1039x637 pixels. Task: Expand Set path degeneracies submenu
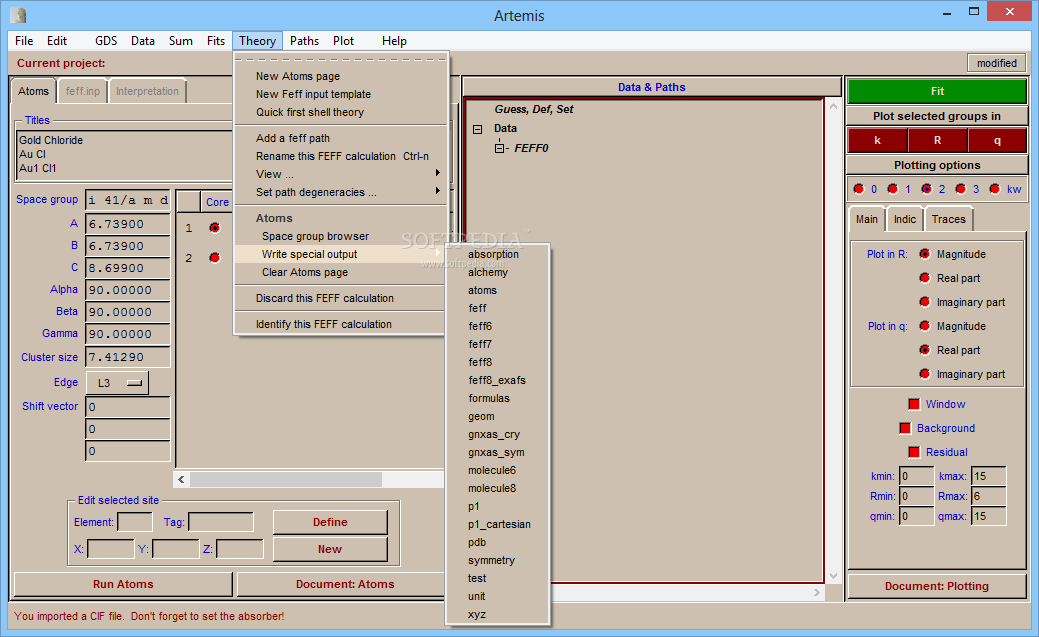point(341,192)
